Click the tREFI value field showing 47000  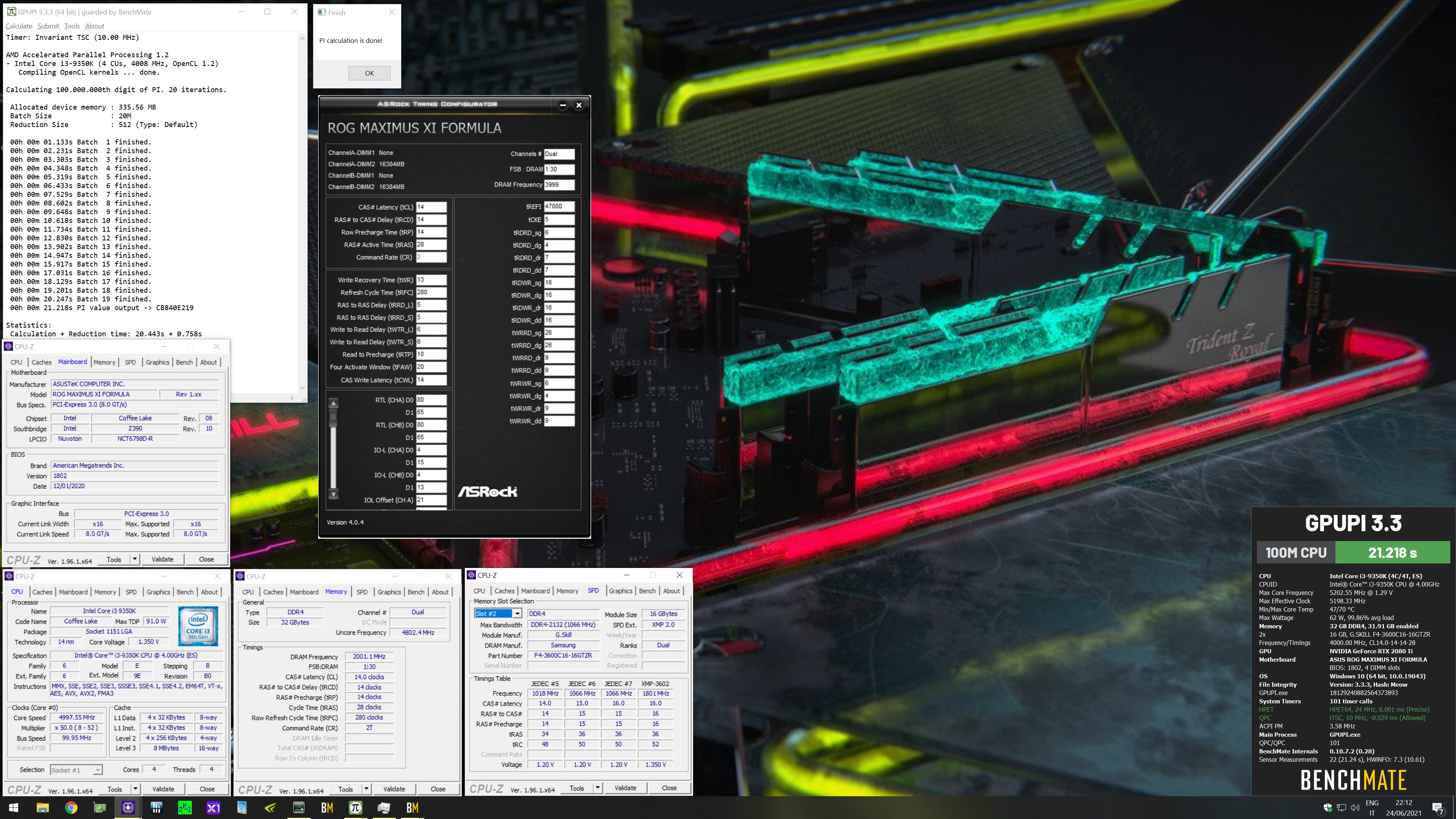point(559,206)
